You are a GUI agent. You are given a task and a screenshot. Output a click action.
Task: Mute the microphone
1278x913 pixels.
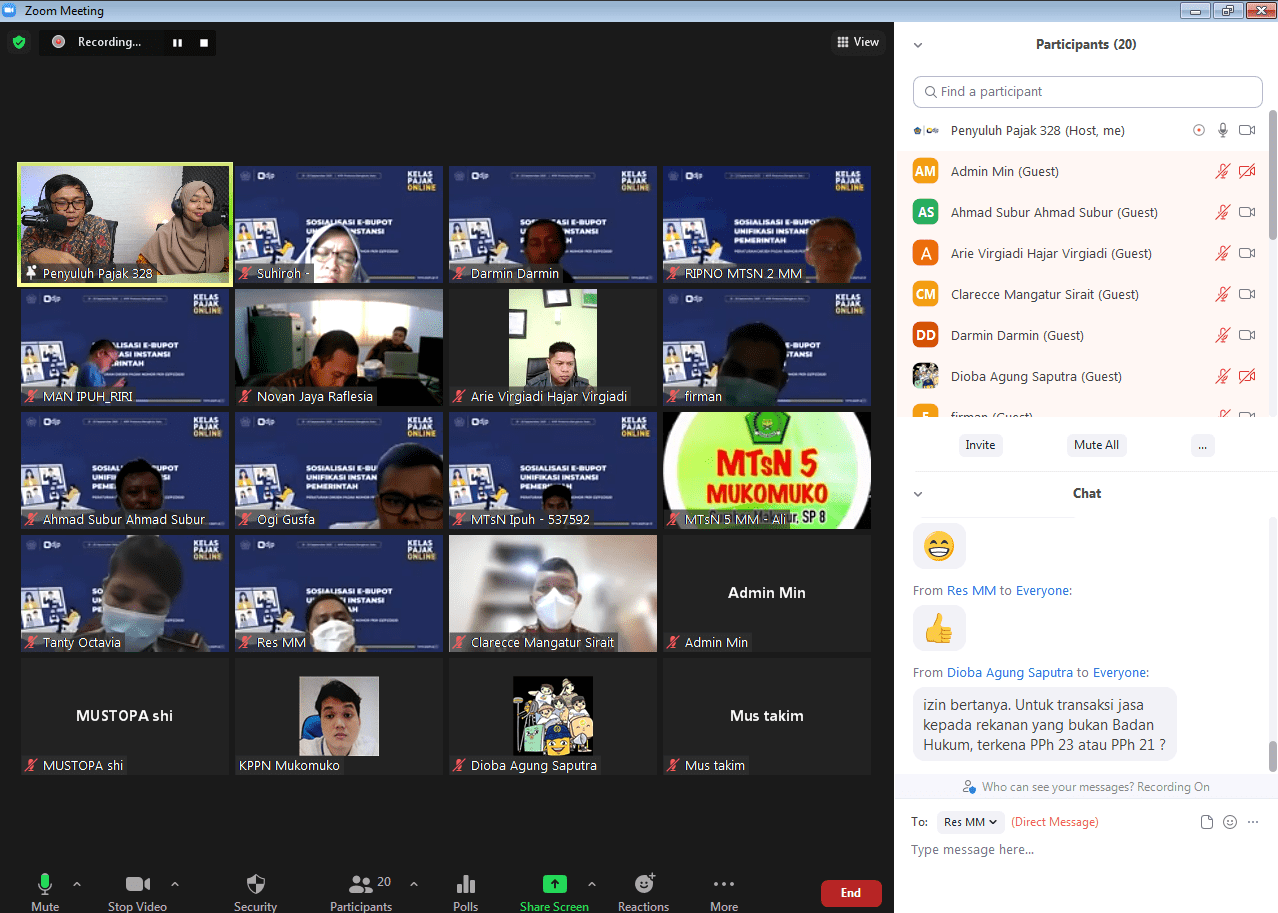[45, 884]
